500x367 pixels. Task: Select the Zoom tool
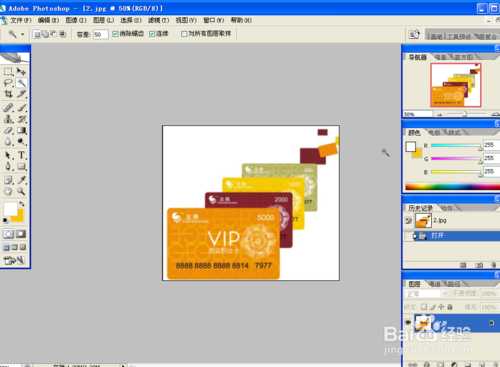point(21,191)
